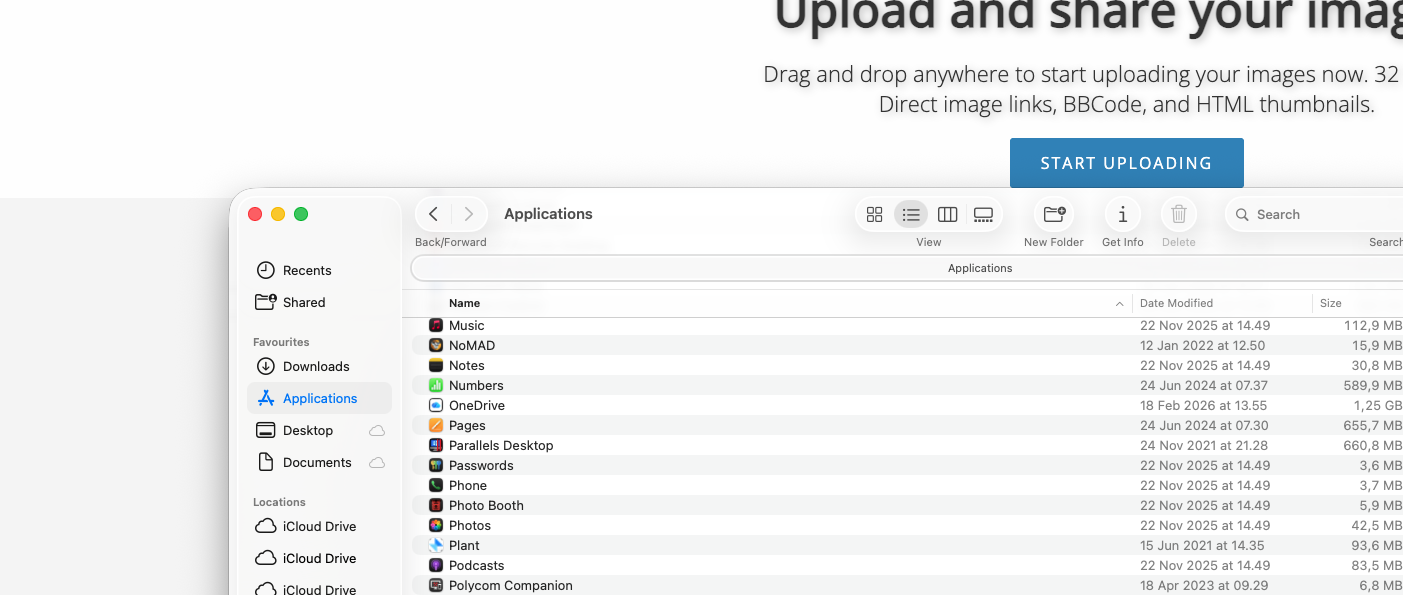Select the Photos app icon
Screen dimensions: 1403x595
pyautogui.click(x=436, y=525)
